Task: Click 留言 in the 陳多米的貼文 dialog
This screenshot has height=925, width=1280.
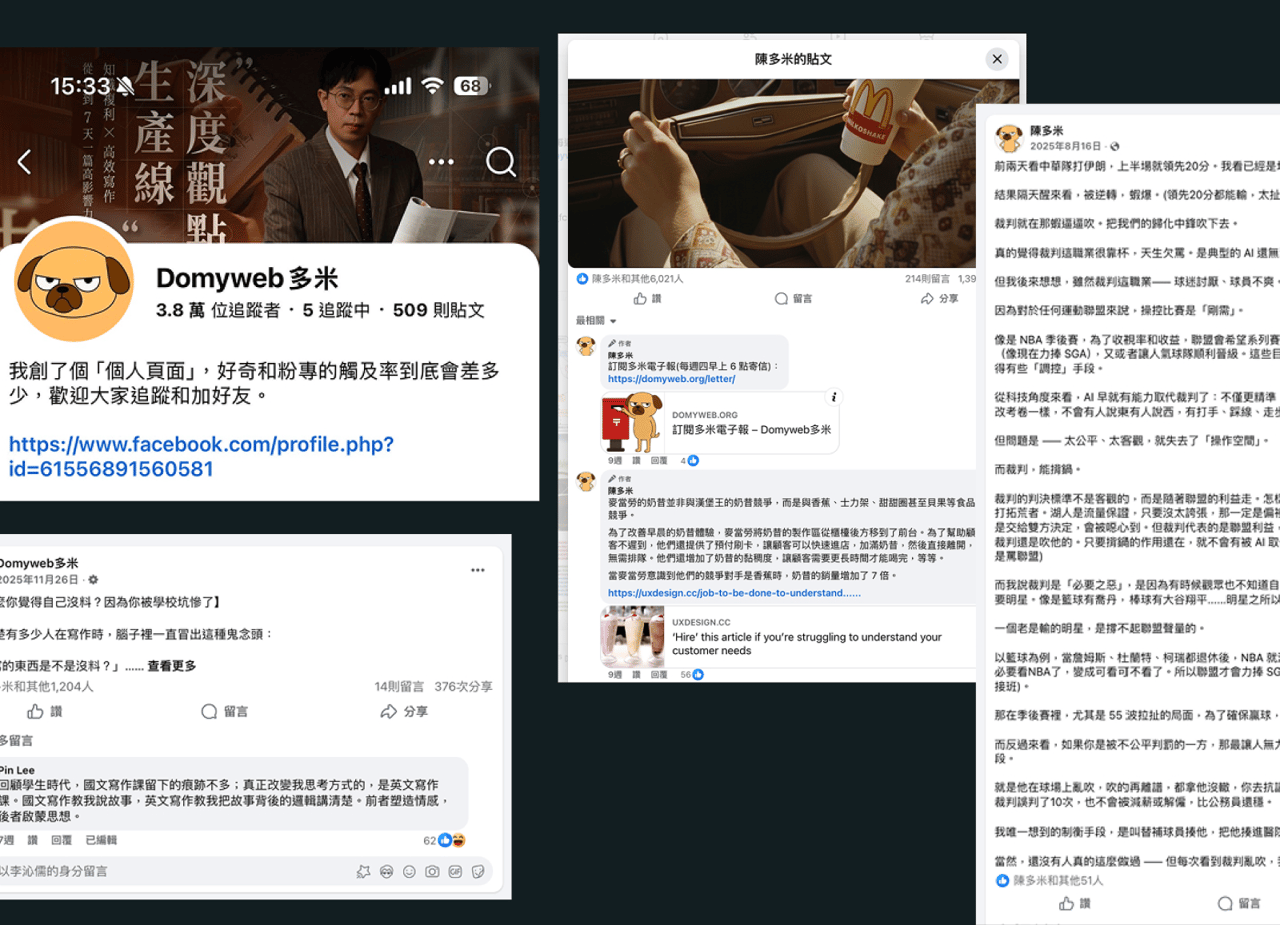Action: tap(794, 299)
